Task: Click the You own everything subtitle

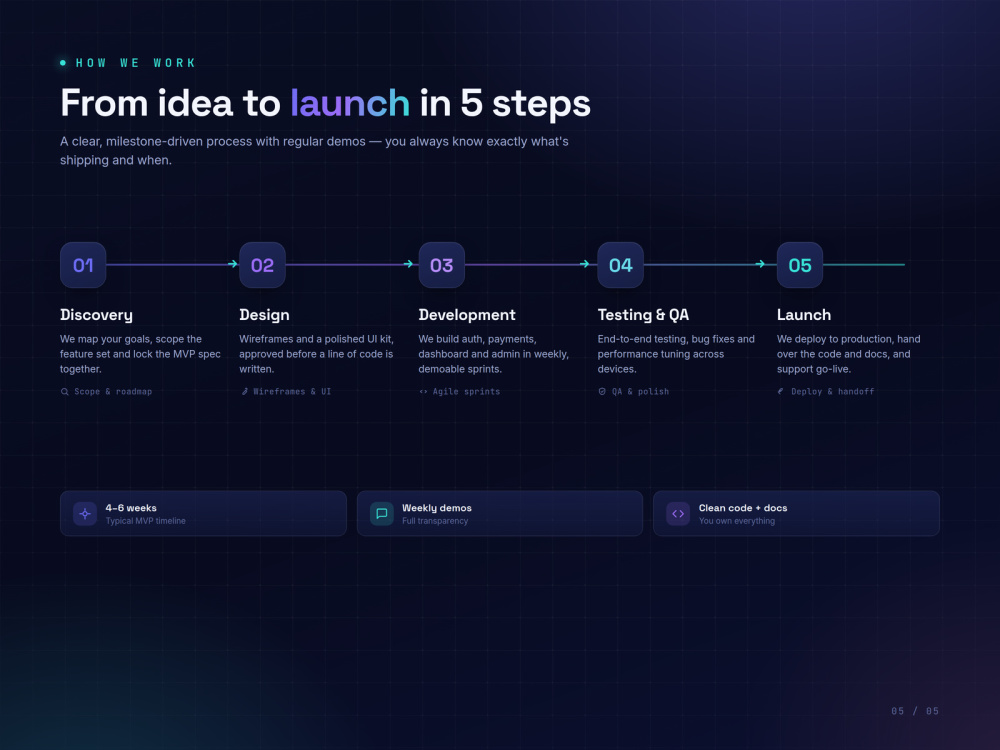Action: click(x=737, y=521)
